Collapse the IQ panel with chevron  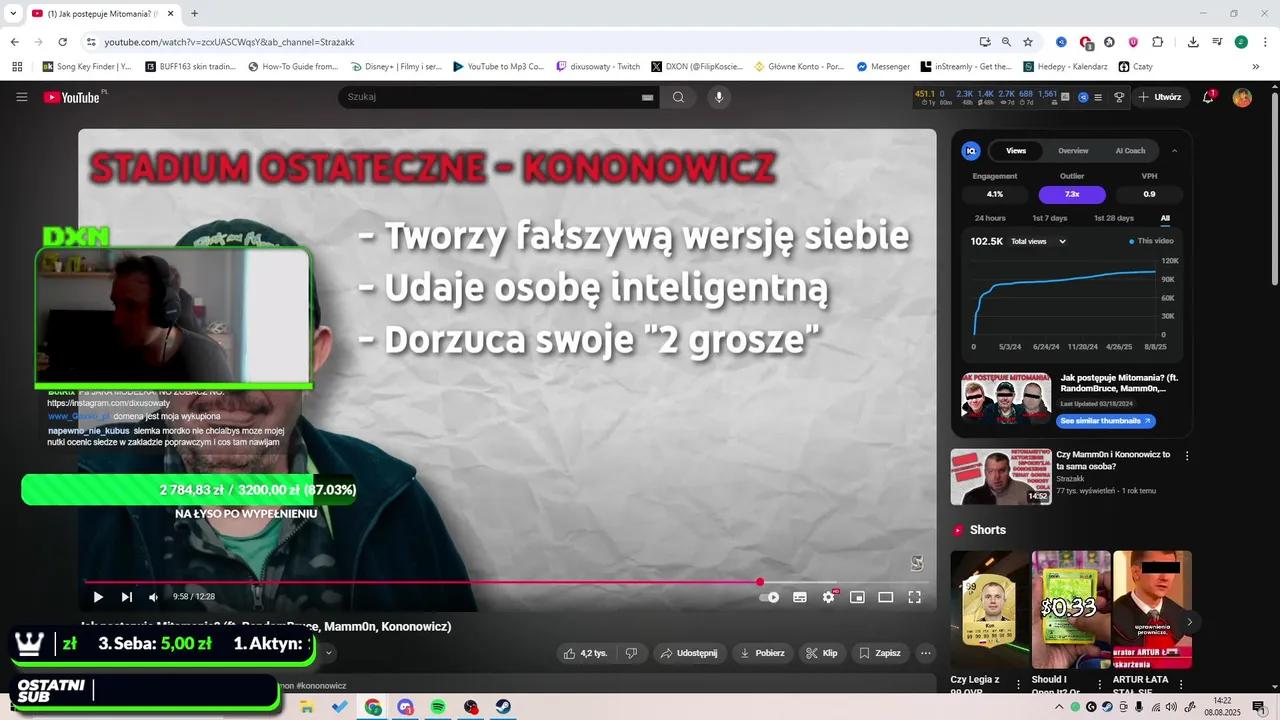1174,151
